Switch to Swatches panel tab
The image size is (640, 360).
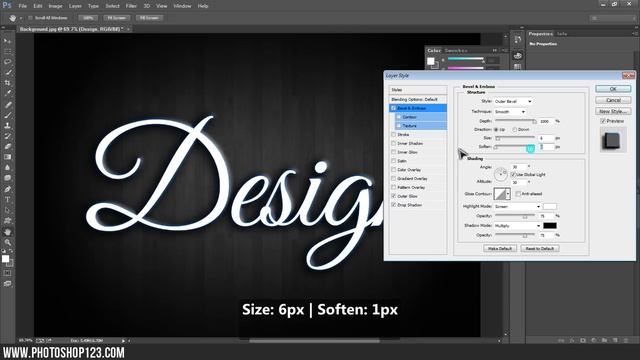pos(456,51)
